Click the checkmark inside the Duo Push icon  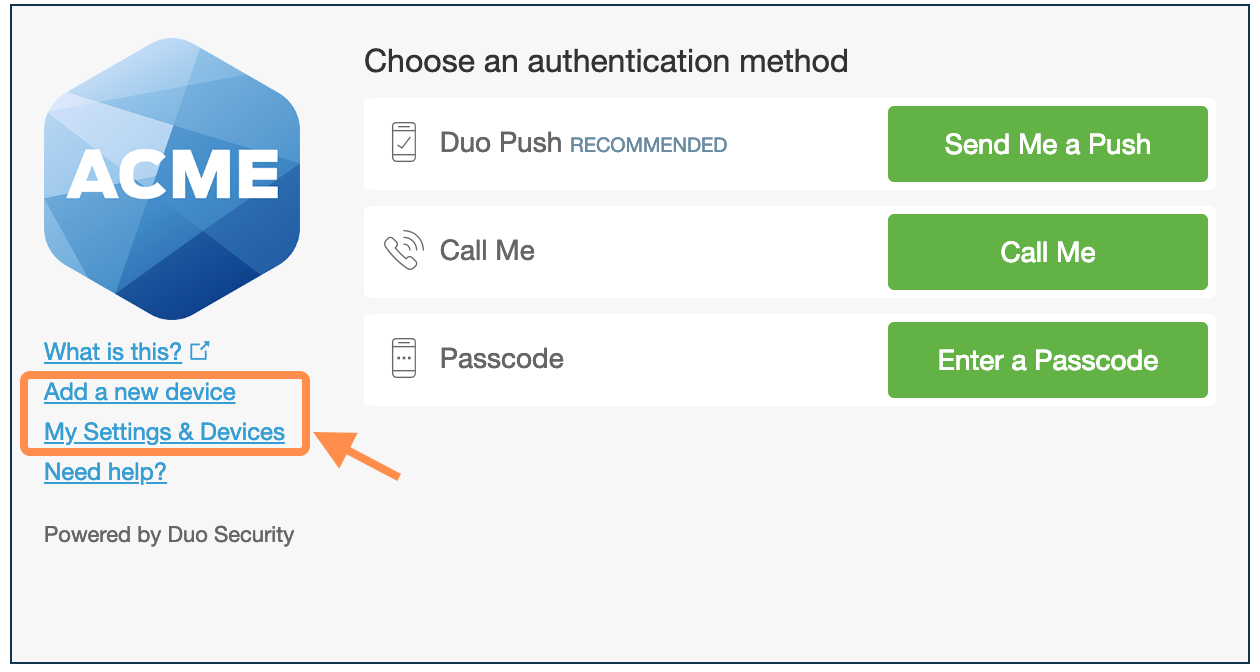click(405, 143)
